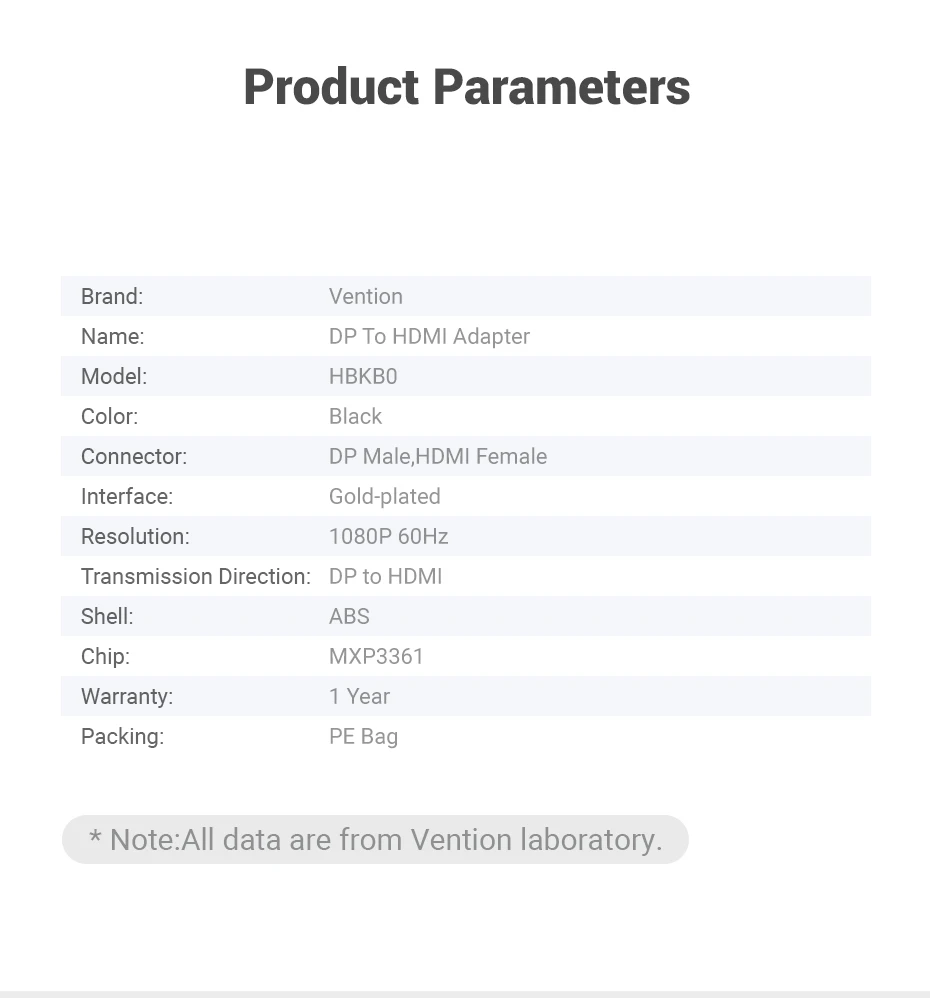Select the 1 Year warranty value
The width and height of the screenshot is (930, 998).
[359, 696]
